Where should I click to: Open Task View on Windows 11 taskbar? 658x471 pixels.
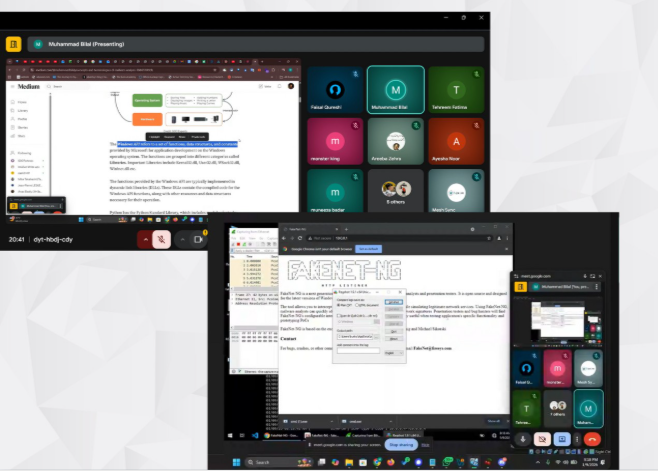click(x=321, y=462)
